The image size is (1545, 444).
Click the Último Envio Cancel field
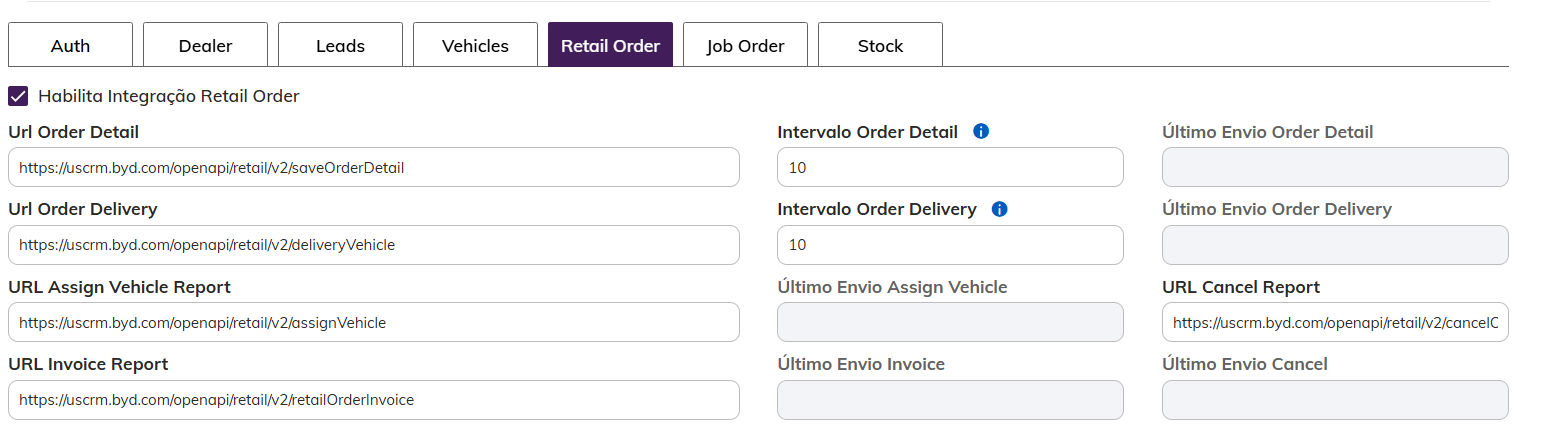(1335, 400)
